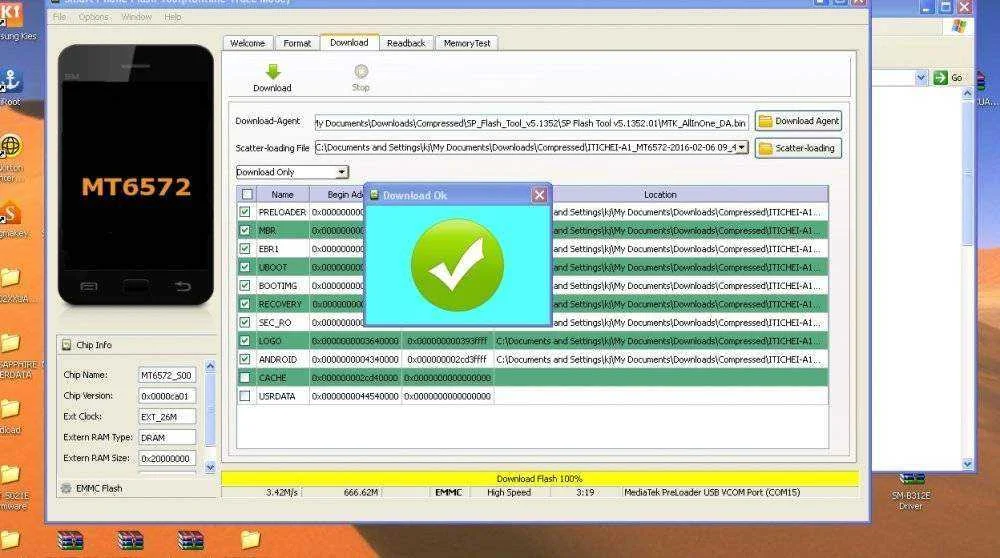This screenshot has width=1000, height=558.
Task: Click the USRDATA begin address cell
Action: click(355, 396)
